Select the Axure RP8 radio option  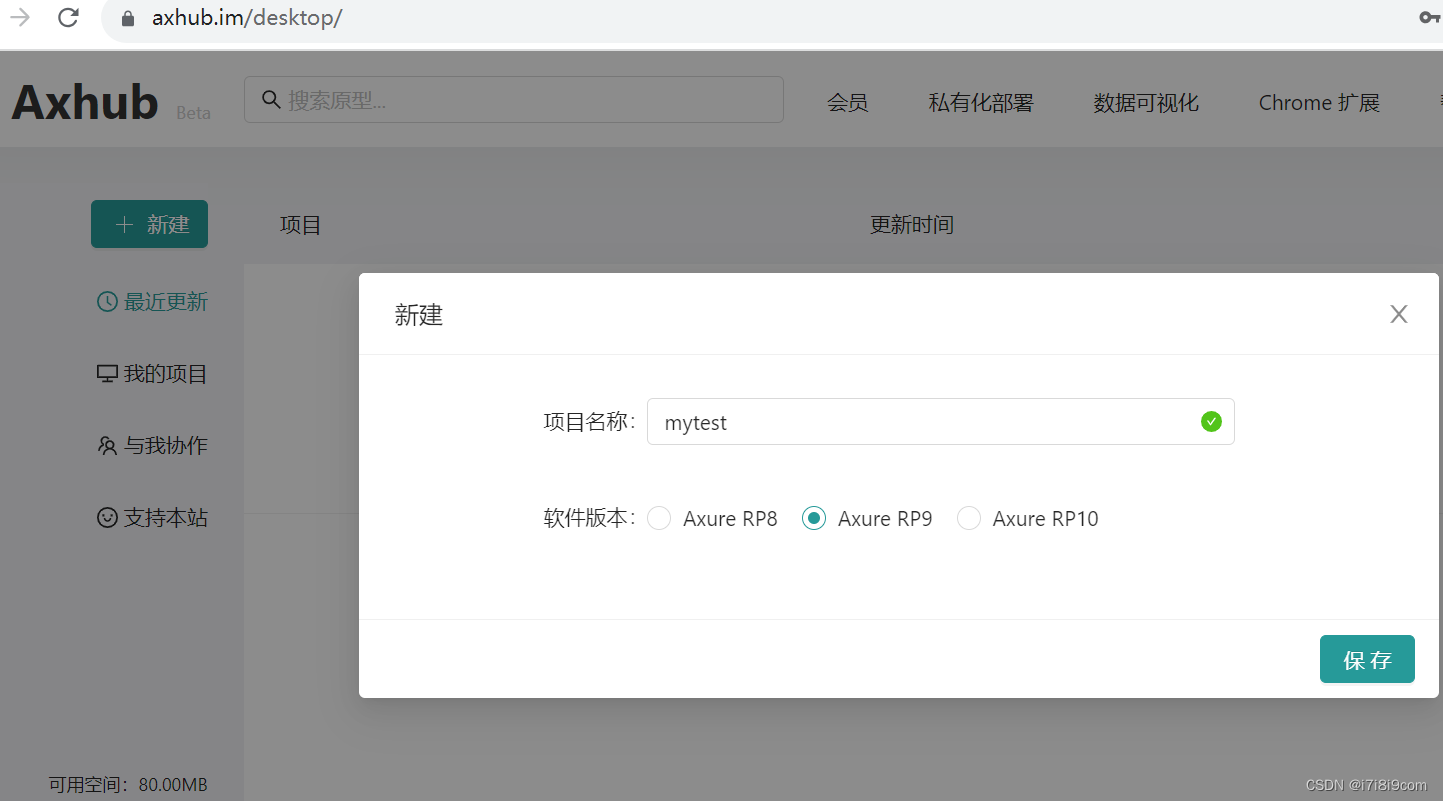pyautogui.click(x=659, y=518)
